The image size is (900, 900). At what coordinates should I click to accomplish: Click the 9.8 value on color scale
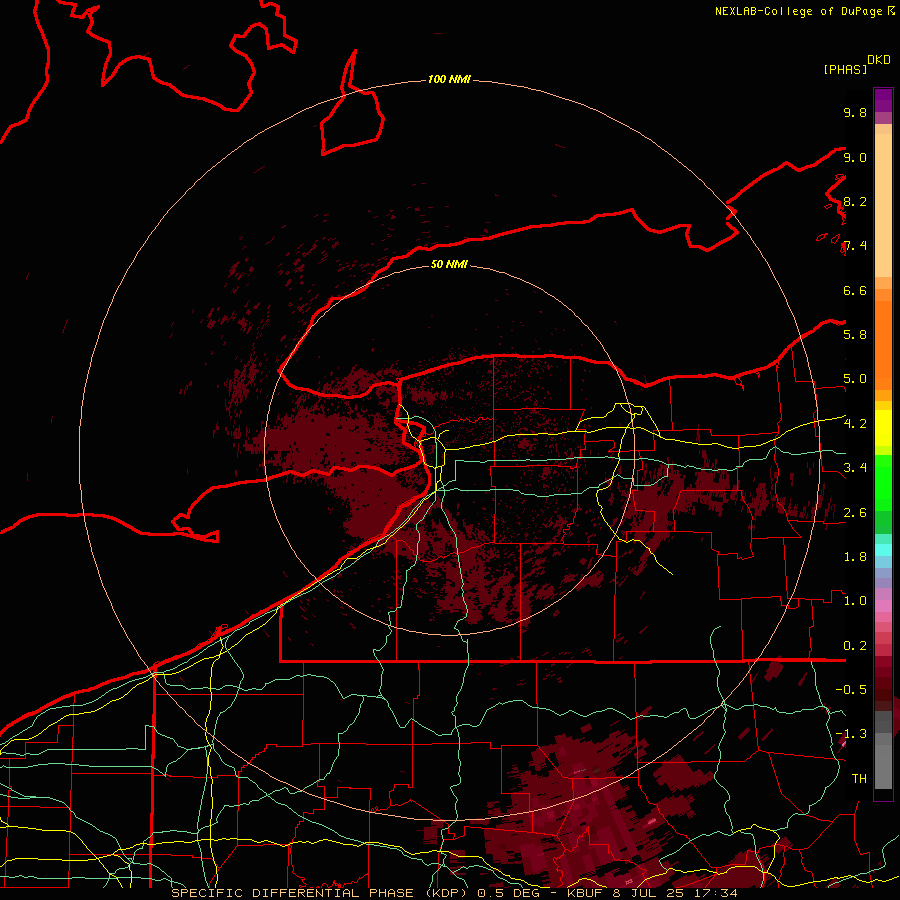(855, 112)
